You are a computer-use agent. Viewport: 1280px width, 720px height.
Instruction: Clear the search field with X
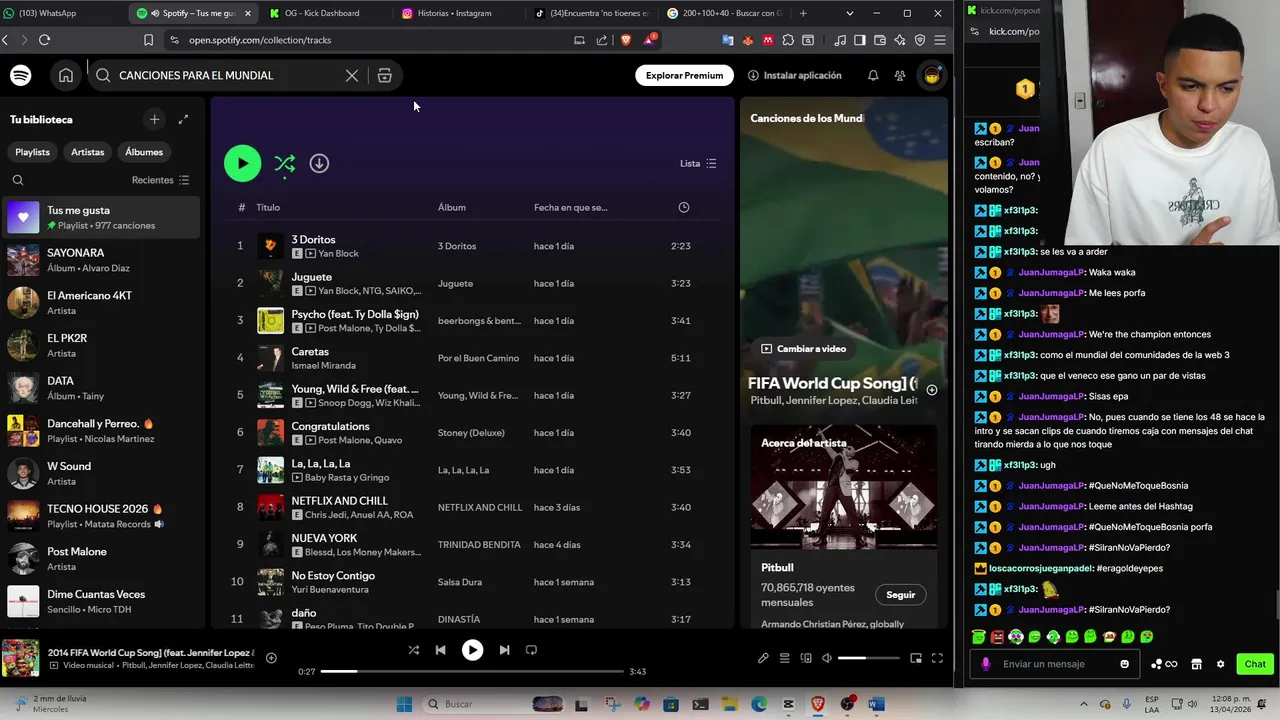(352, 75)
